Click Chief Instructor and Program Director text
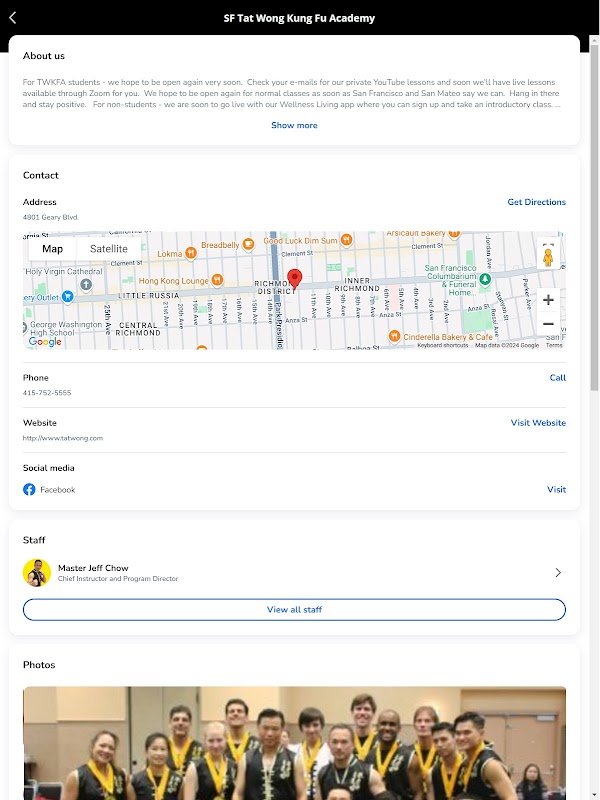Image resolution: width=600 pixels, height=800 pixels. click(x=118, y=579)
